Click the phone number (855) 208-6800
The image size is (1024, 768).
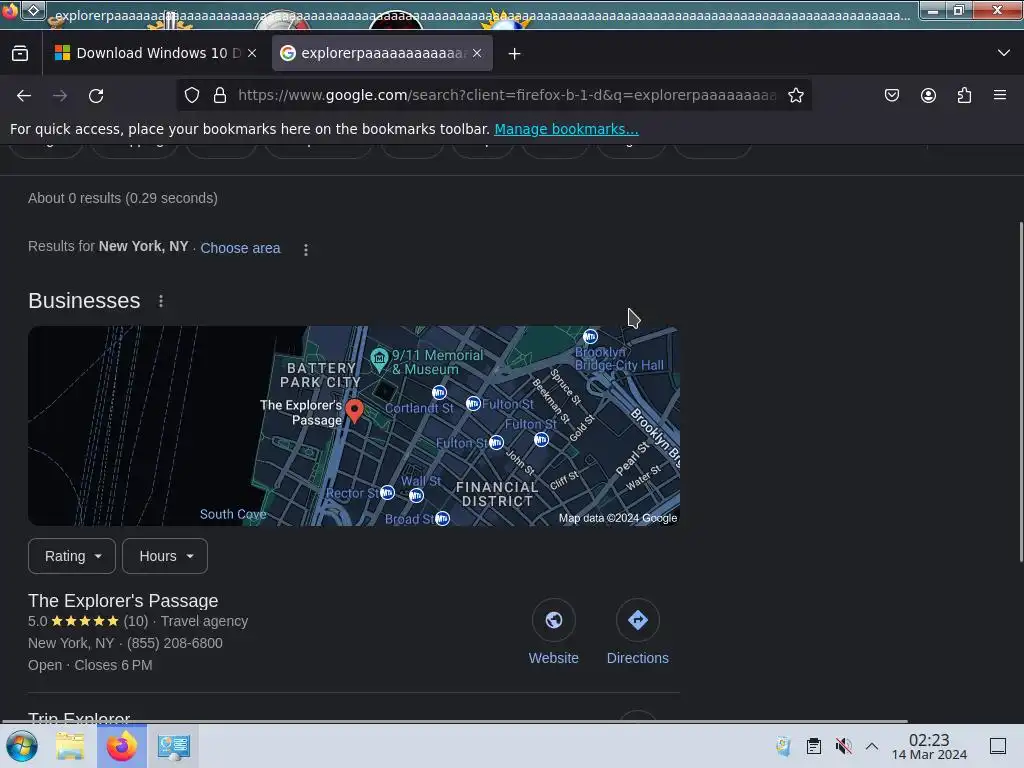click(174, 643)
